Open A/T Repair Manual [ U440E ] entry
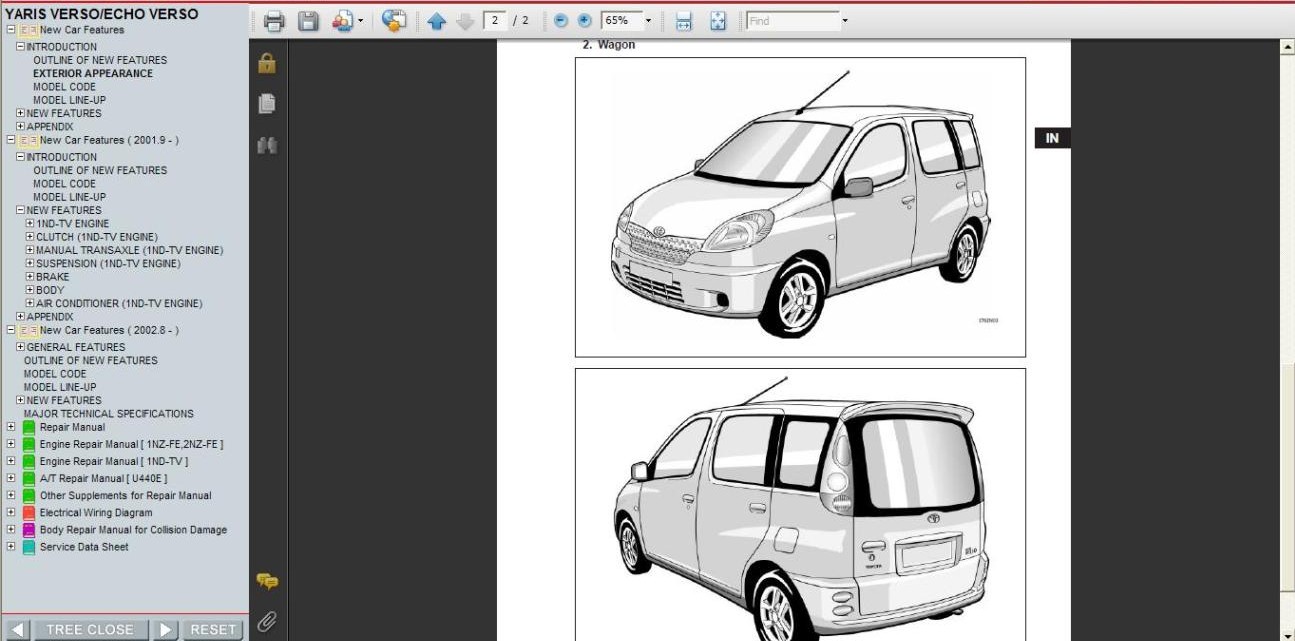Image resolution: width=1295 pixels, height=641 pixels. pyautogui.click(x=104, y=479)
